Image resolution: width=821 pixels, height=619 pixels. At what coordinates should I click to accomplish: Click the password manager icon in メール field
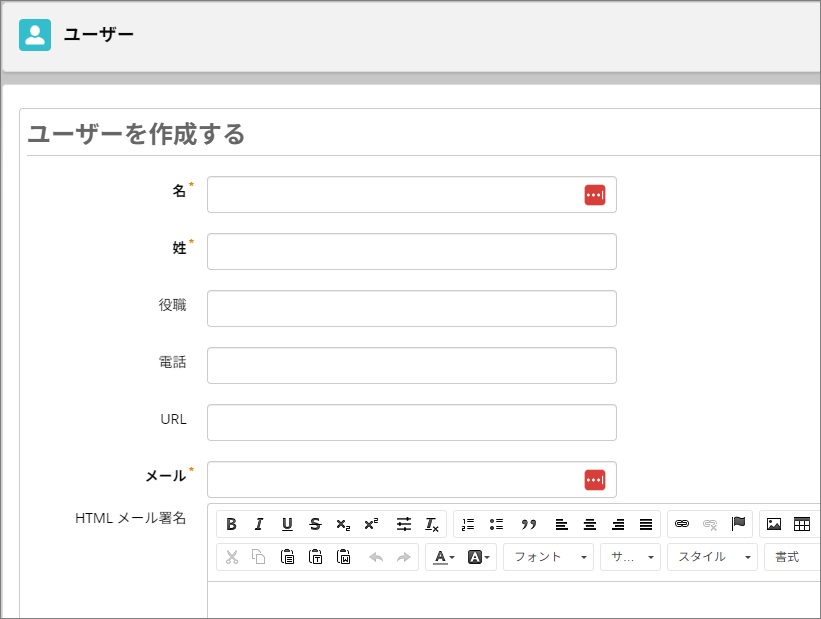pyautogui.click(x=595, y=480)
